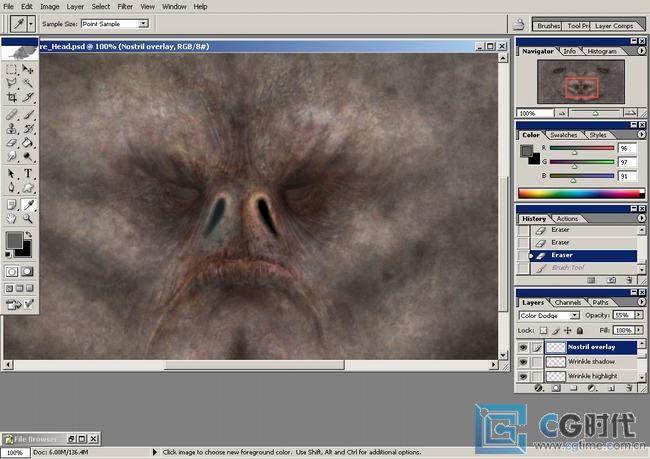Select the Hand tool

[x=12, y=219]
